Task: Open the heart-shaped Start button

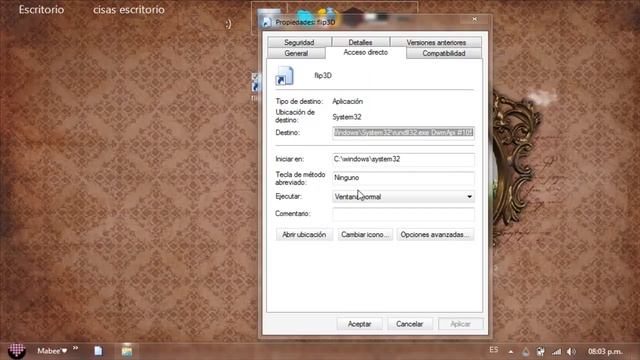Action: tap(17, 350)
